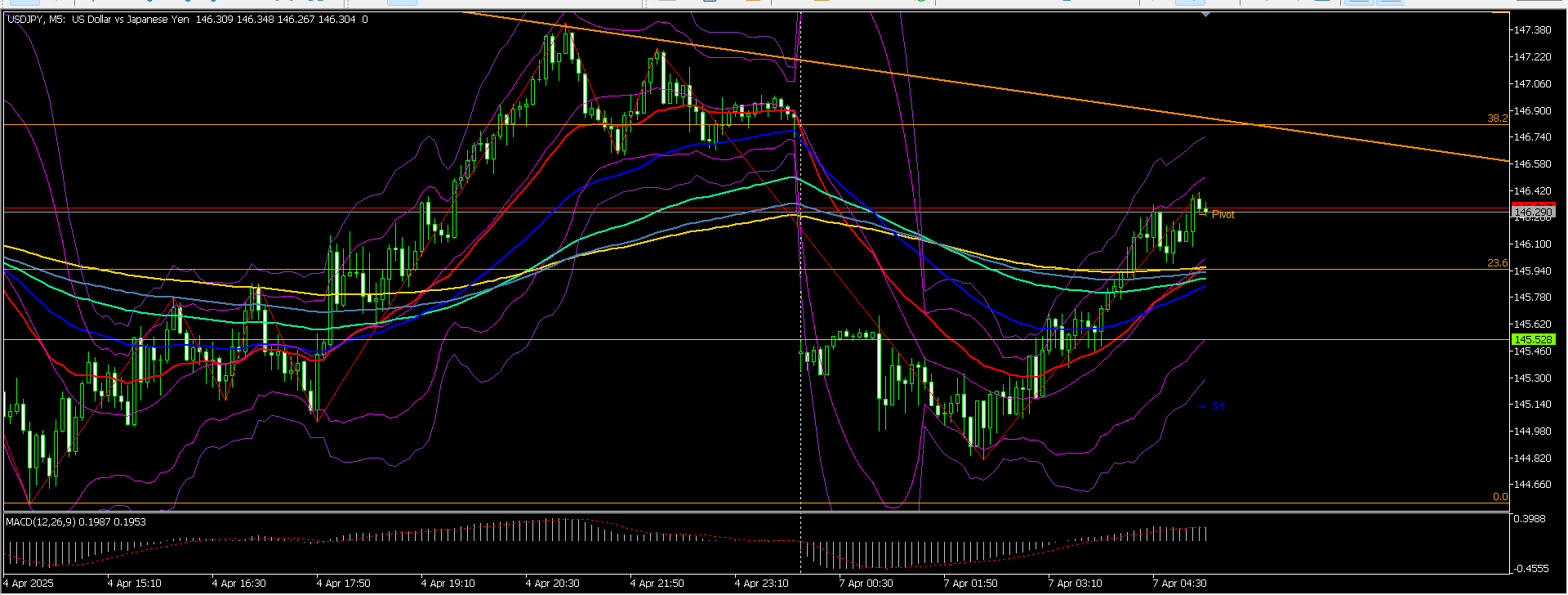Click the MACD(12,26,9) indicator label
This screenshot has width=1568, height=595.
pyautogui.click(x=75, y=521)
